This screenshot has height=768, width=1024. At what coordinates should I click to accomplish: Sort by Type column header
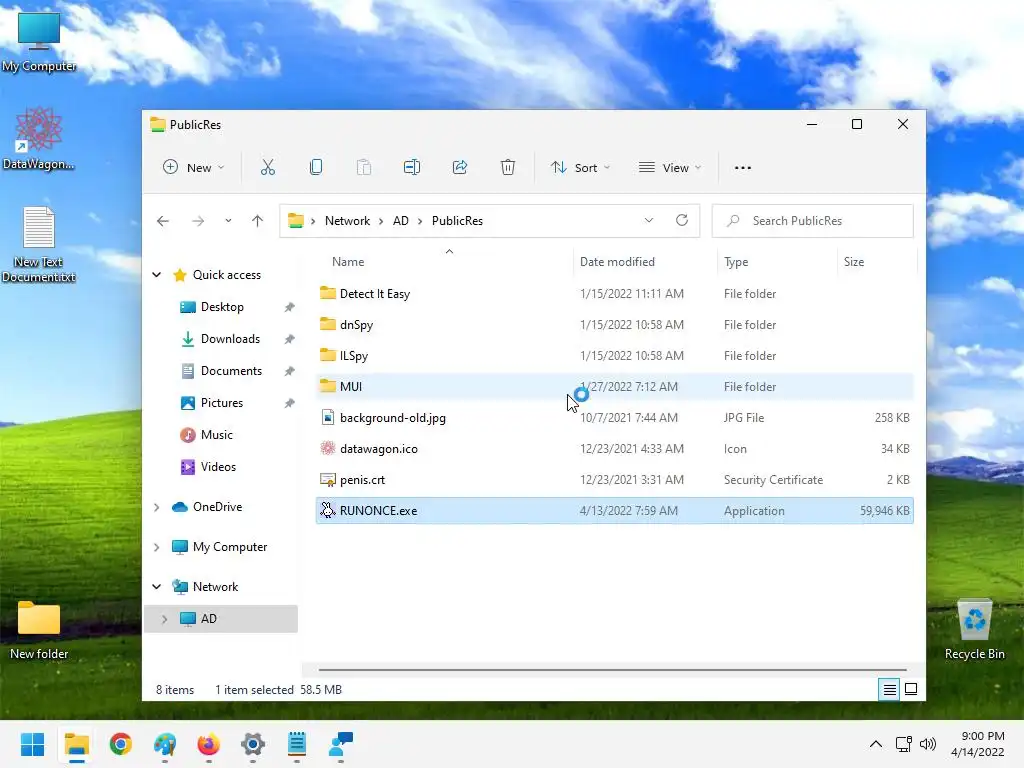pyautogui.click(x=736, y=262)
